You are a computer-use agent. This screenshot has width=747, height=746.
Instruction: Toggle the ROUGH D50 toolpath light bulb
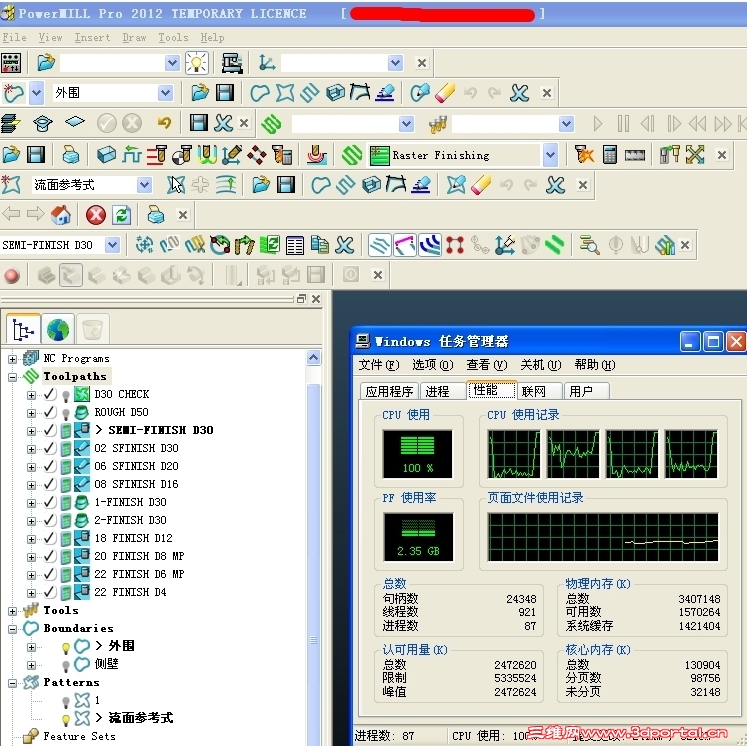pos(66,413)
